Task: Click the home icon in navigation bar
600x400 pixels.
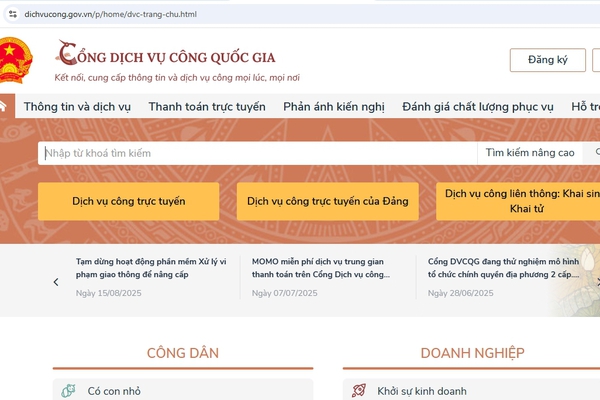Action: click(x=4, y=105)
